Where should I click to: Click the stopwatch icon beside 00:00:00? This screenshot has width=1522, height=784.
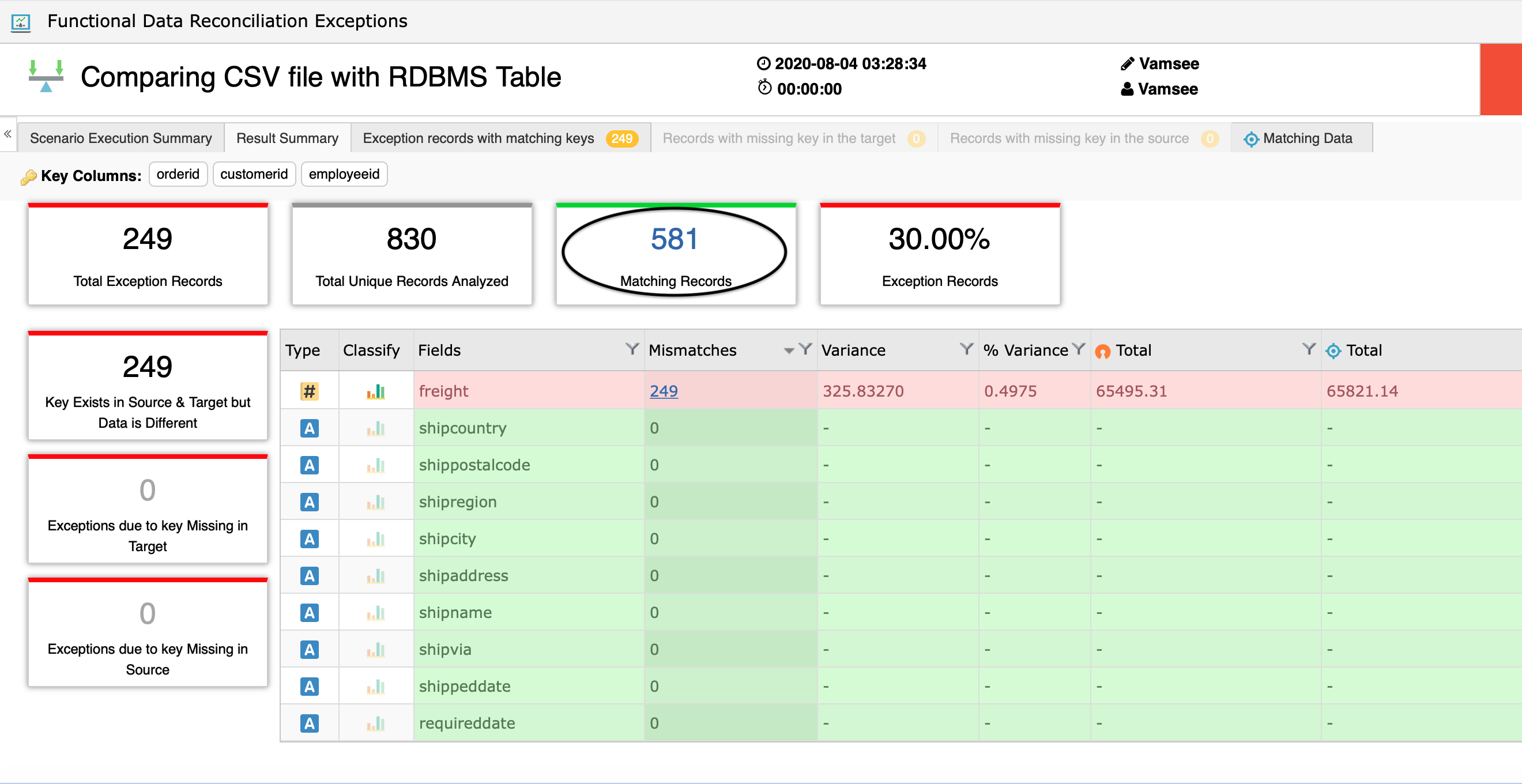click(763, 89)
